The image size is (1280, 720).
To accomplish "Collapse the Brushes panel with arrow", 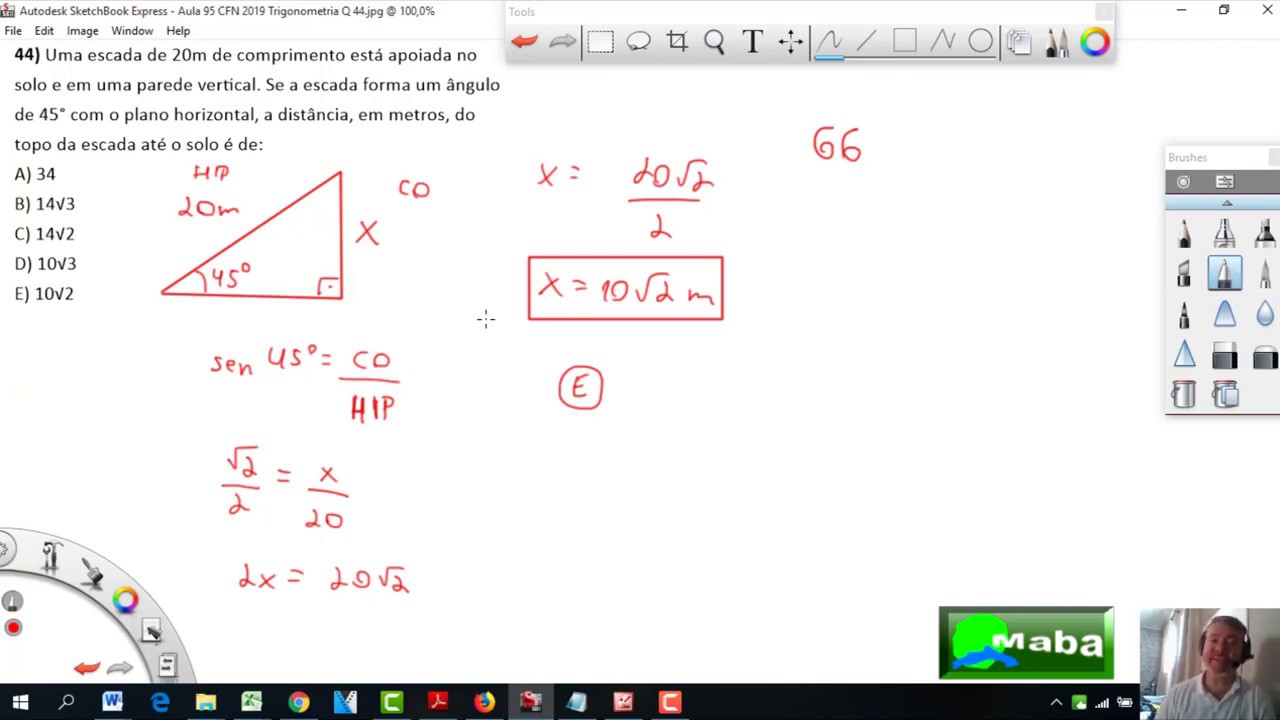I will point(1227,203).
